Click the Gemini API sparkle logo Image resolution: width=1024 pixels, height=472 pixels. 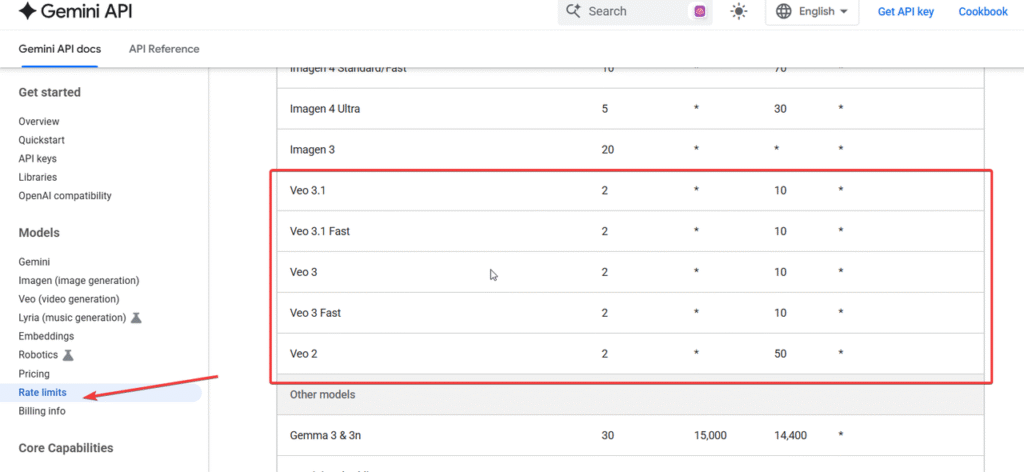(28, 12)
